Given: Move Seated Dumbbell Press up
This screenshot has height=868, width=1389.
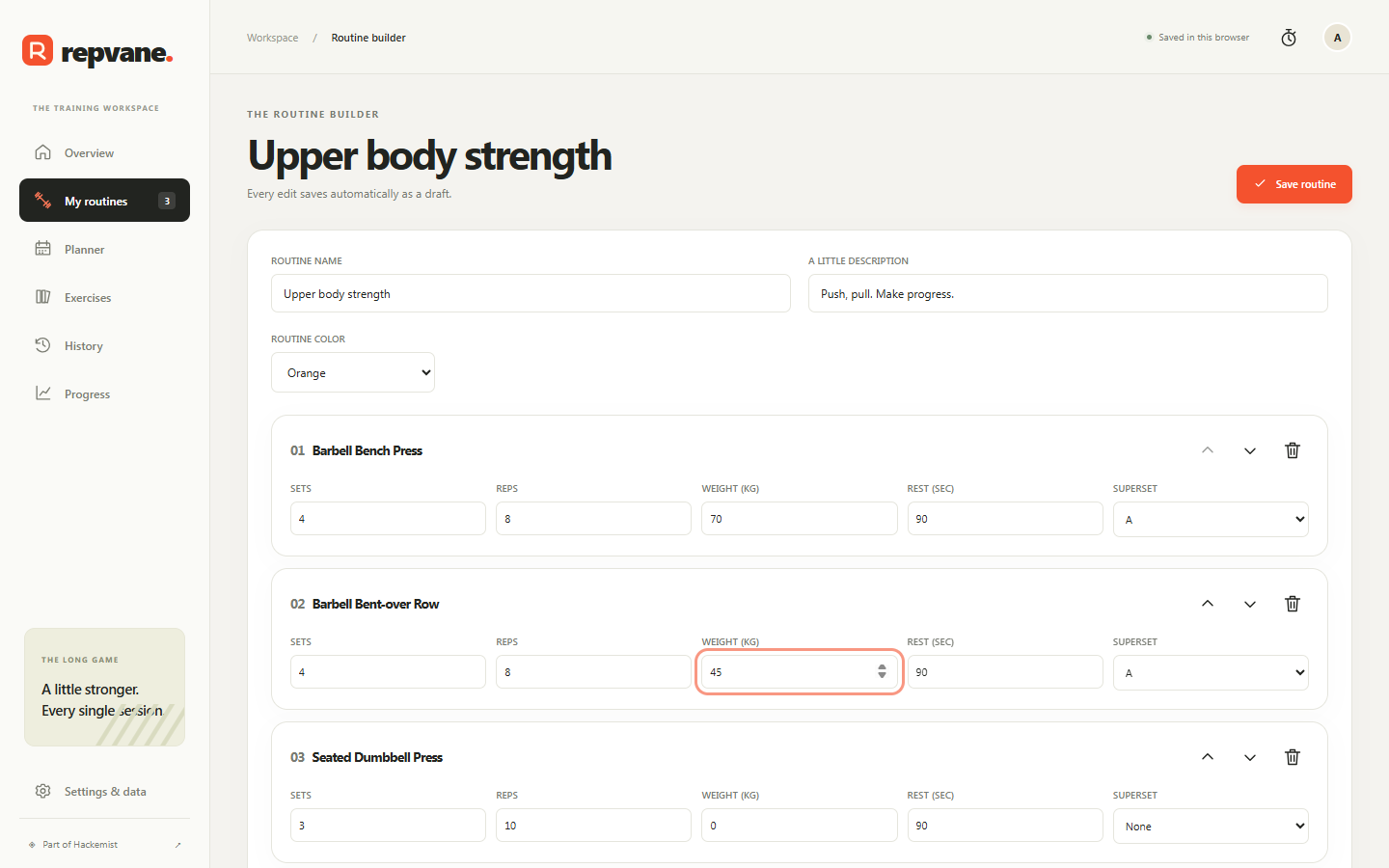Looking at the screenshot, I should 1208,757.
